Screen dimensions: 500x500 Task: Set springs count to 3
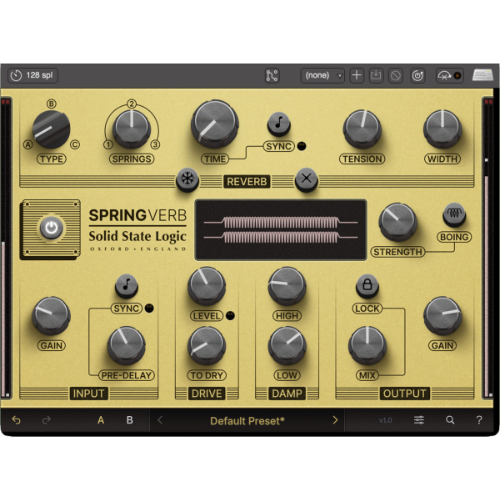[x=155, y=144]
